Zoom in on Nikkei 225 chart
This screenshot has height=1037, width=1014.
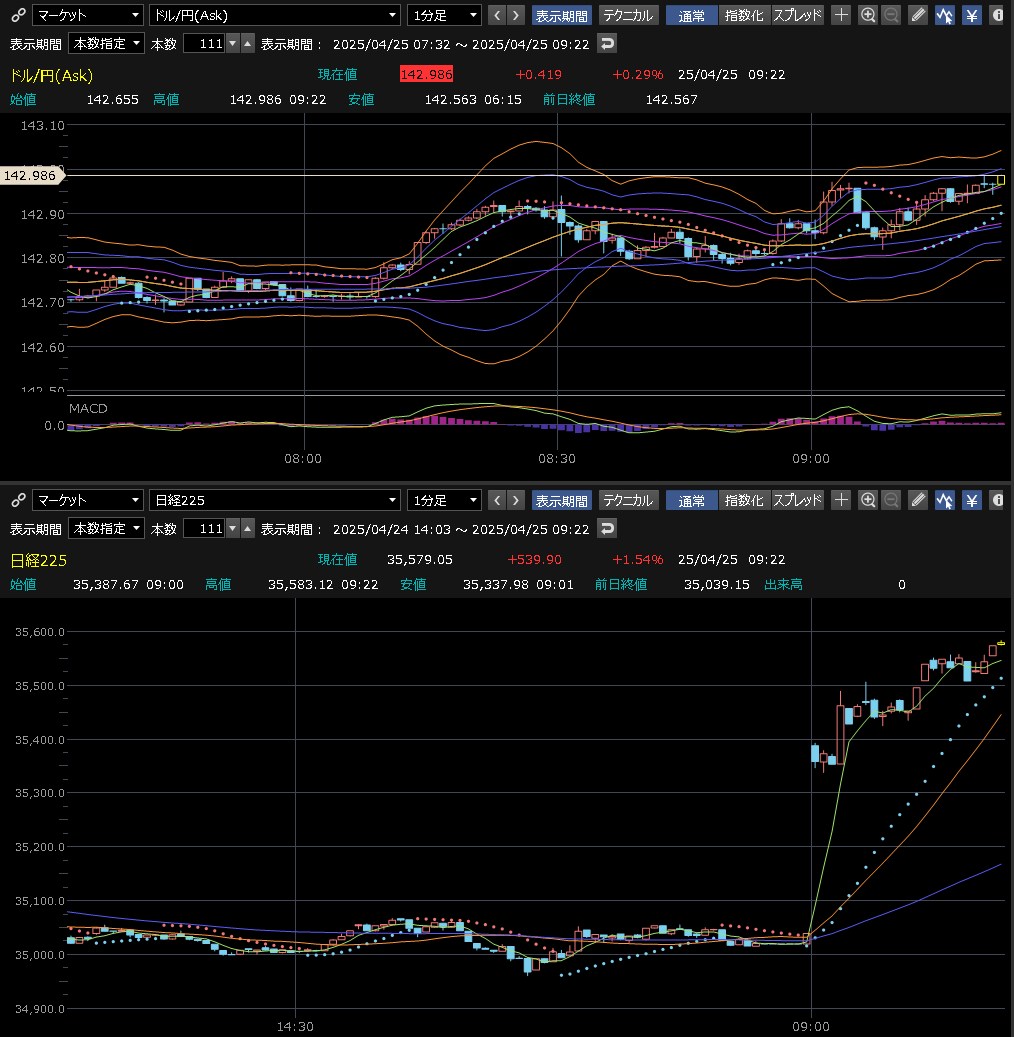coord(868,500)
